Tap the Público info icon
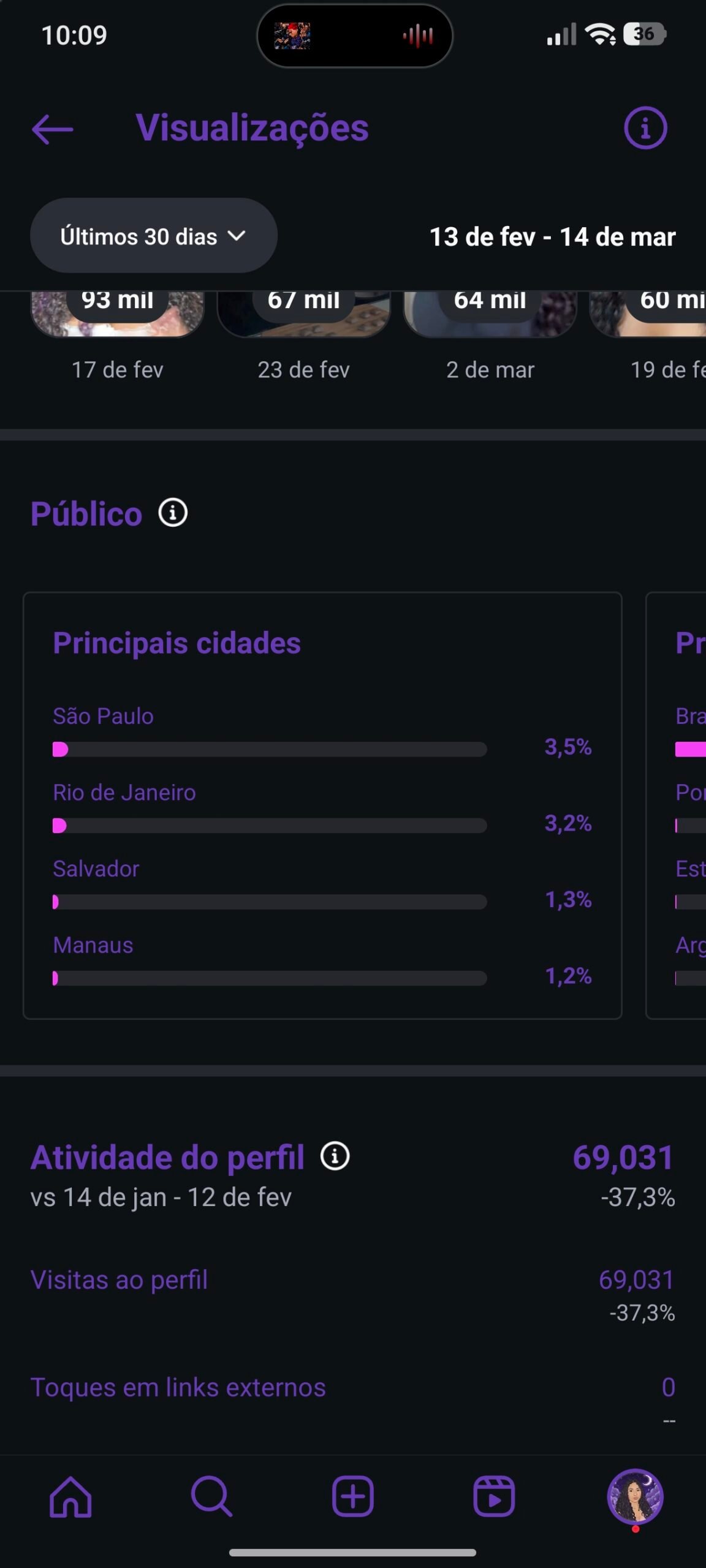Image resolution: width=706 pixels, height=1568 pixels. [173, 513]
